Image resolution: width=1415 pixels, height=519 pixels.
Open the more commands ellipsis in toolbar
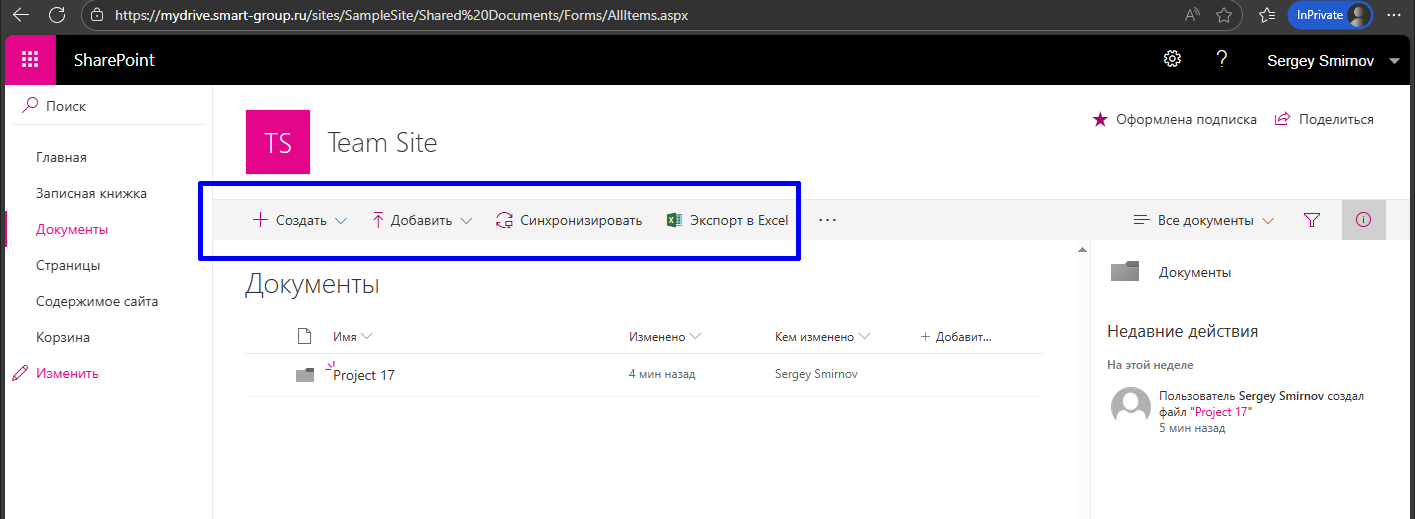[827, 220]
